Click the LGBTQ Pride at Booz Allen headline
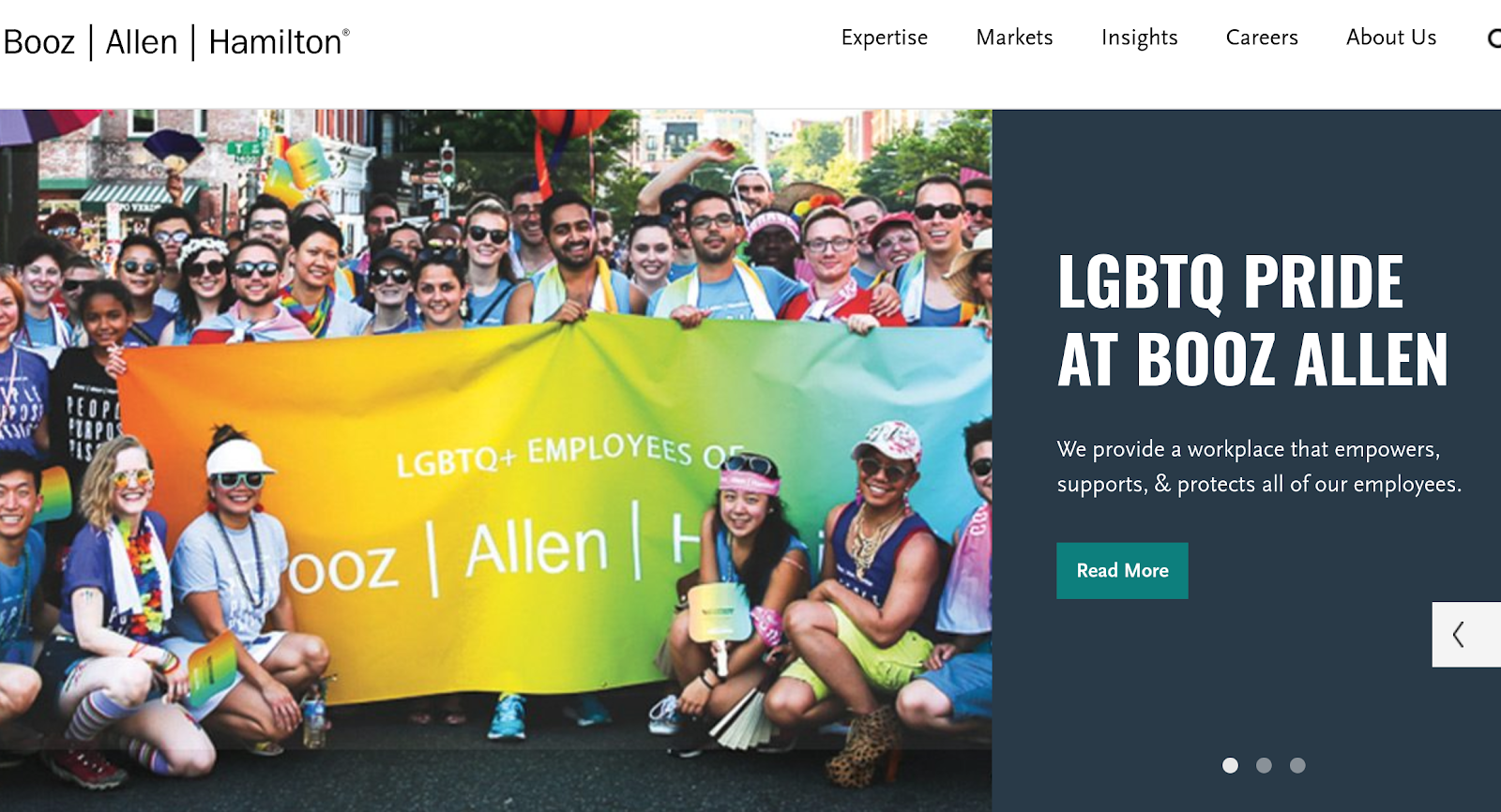Viewport: 1501px width, 812px height. 1252,320
